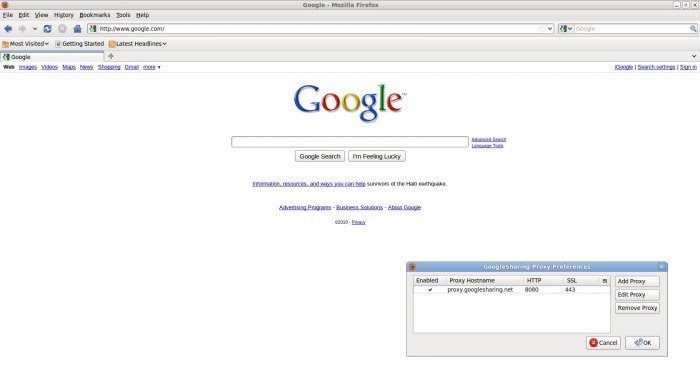
Task: Bookmark this page with the star
Action: [542, 29]
